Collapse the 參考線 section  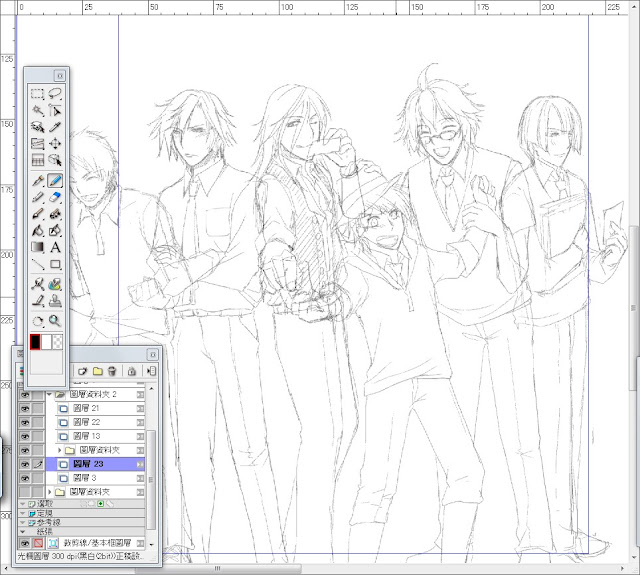(23, 522)
